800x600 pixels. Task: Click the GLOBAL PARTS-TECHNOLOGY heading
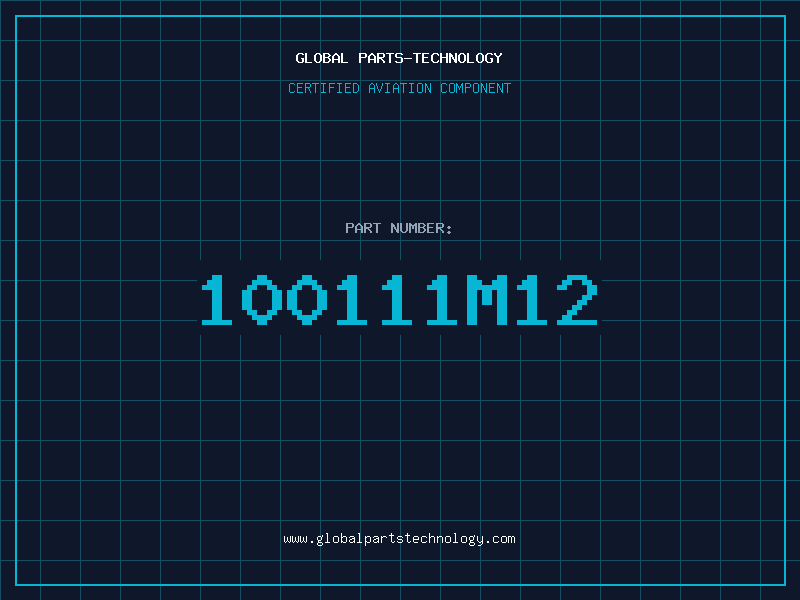click(399, 58)
